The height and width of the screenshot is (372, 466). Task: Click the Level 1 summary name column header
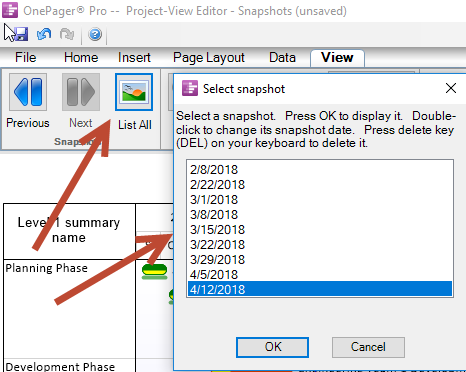[69, 231]
